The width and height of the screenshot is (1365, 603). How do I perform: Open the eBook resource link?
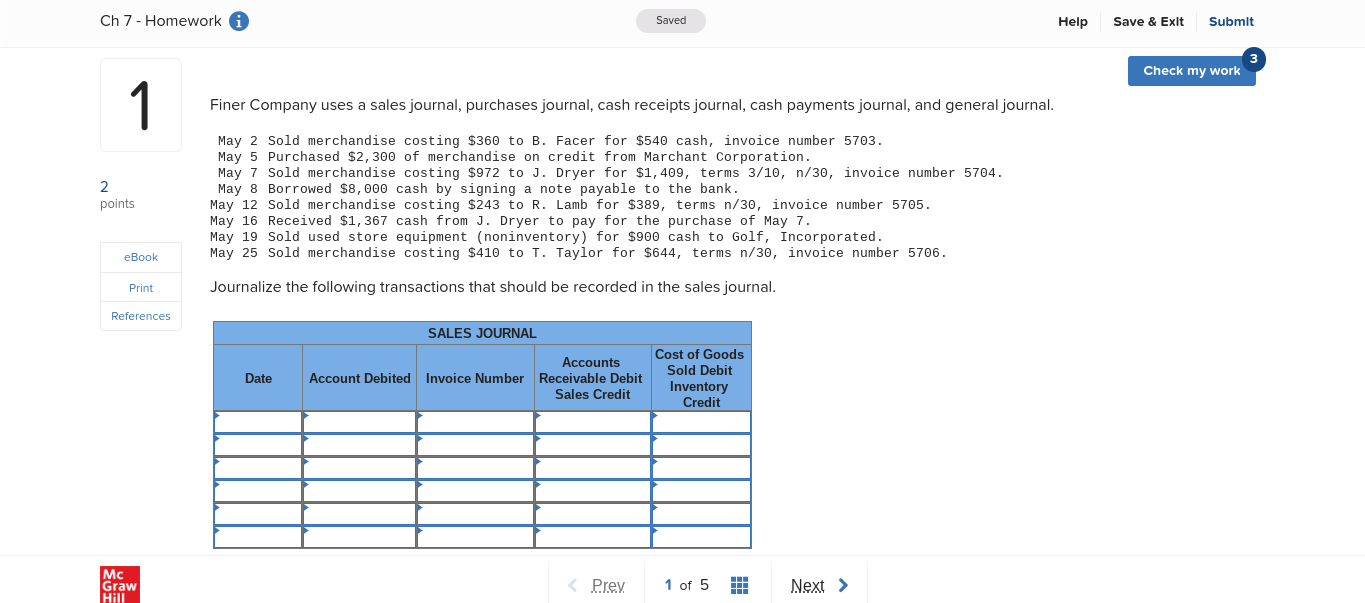point(140,256)
